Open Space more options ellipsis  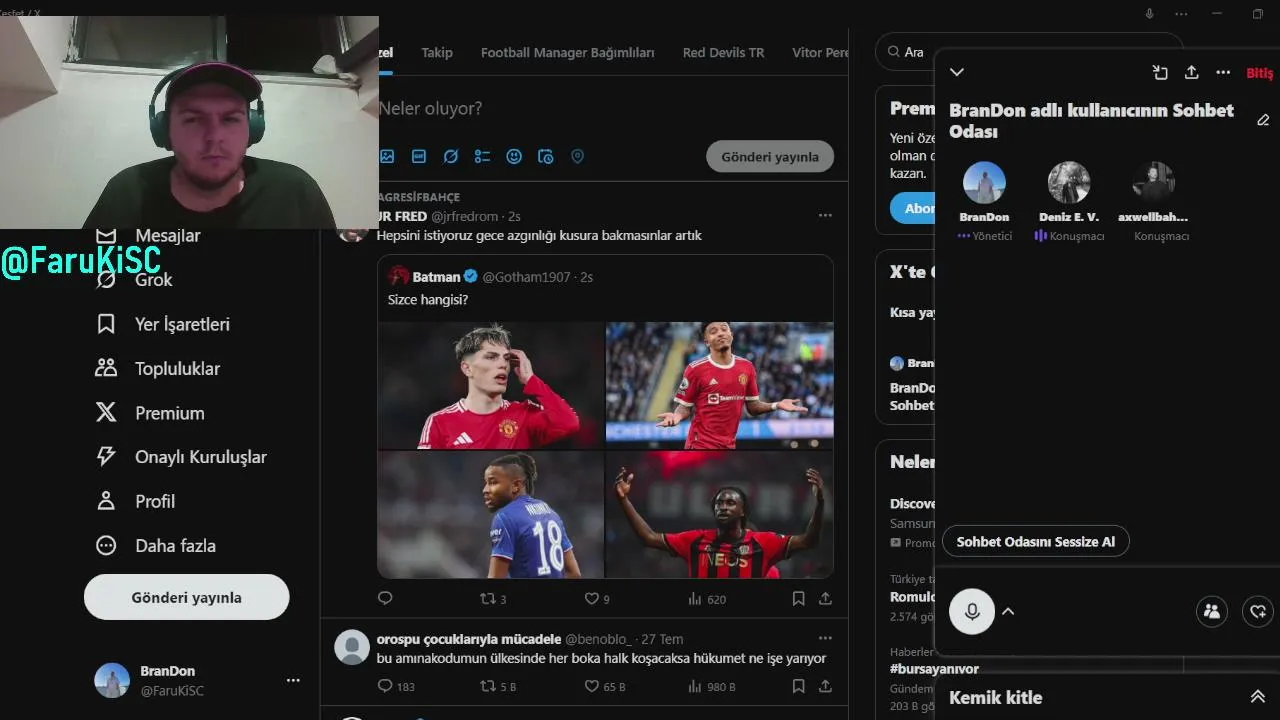[1223, 72]
